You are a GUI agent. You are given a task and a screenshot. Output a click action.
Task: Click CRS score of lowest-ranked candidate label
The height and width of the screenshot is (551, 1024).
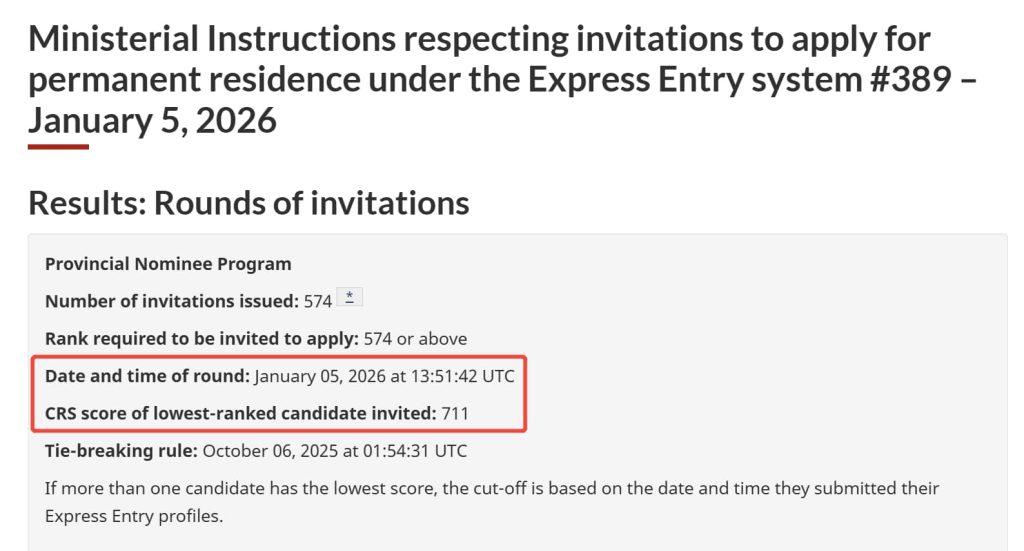tap(240, 412)
